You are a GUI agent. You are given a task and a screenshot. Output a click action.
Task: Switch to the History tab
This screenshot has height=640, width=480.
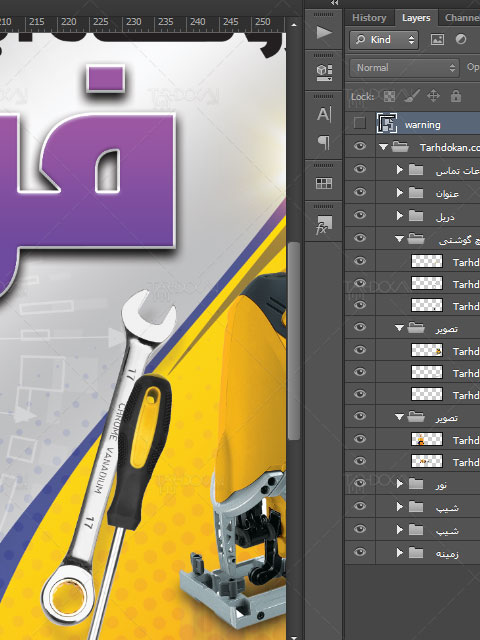coord(369,18)
